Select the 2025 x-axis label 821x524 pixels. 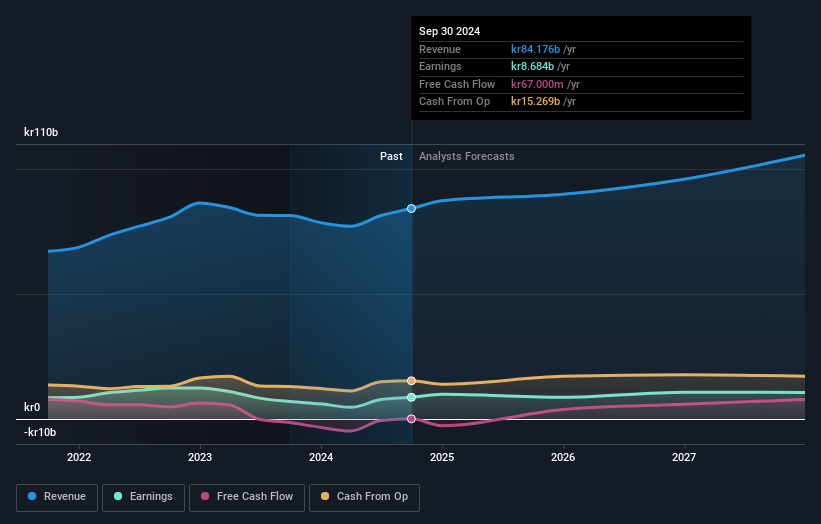[x=442, y=457]
